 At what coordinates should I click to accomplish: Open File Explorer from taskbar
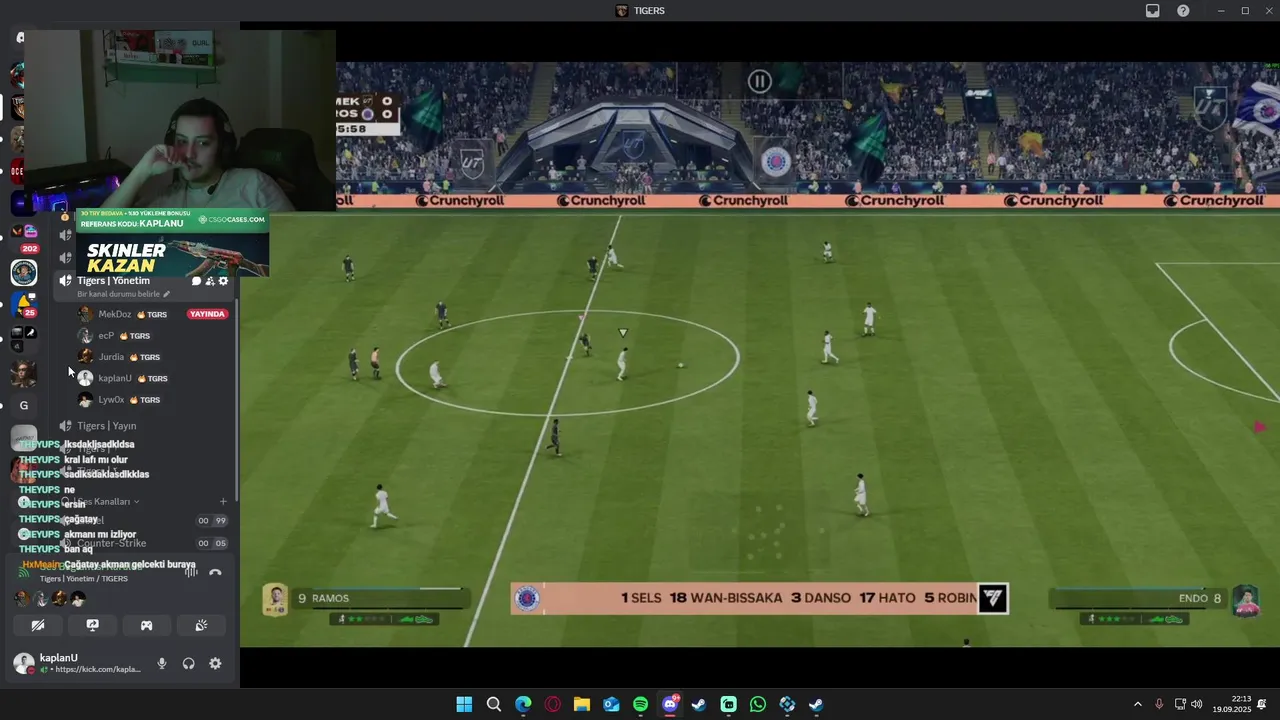click(582, 704)
